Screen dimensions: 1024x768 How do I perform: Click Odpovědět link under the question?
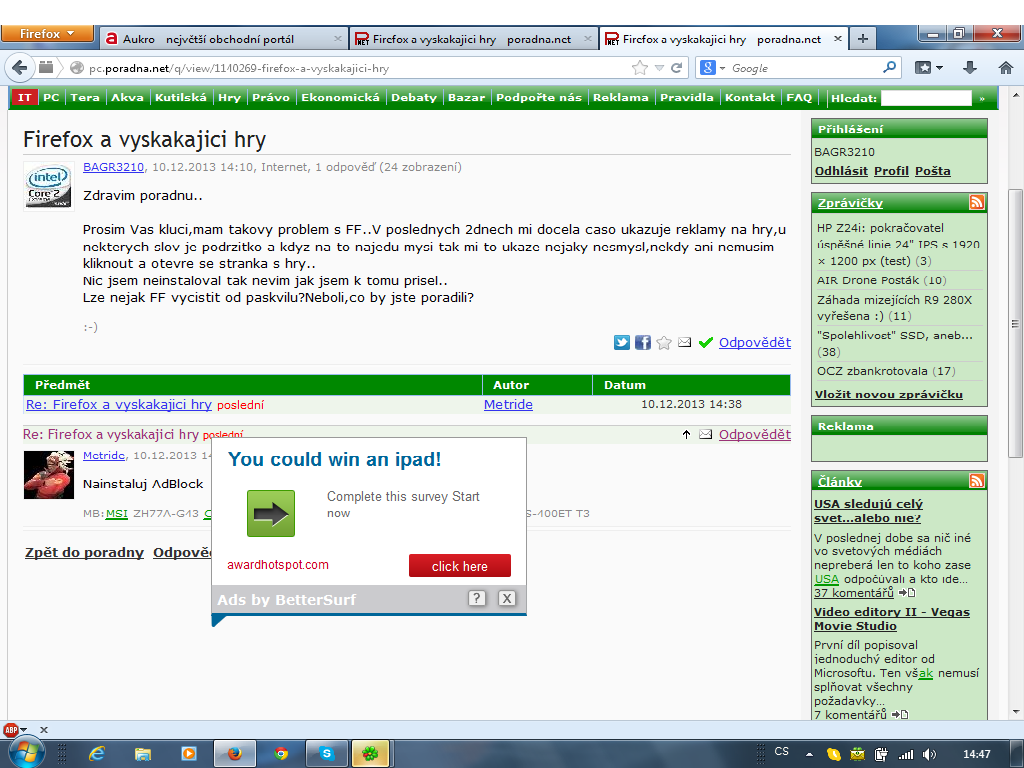tap(754, 342)
